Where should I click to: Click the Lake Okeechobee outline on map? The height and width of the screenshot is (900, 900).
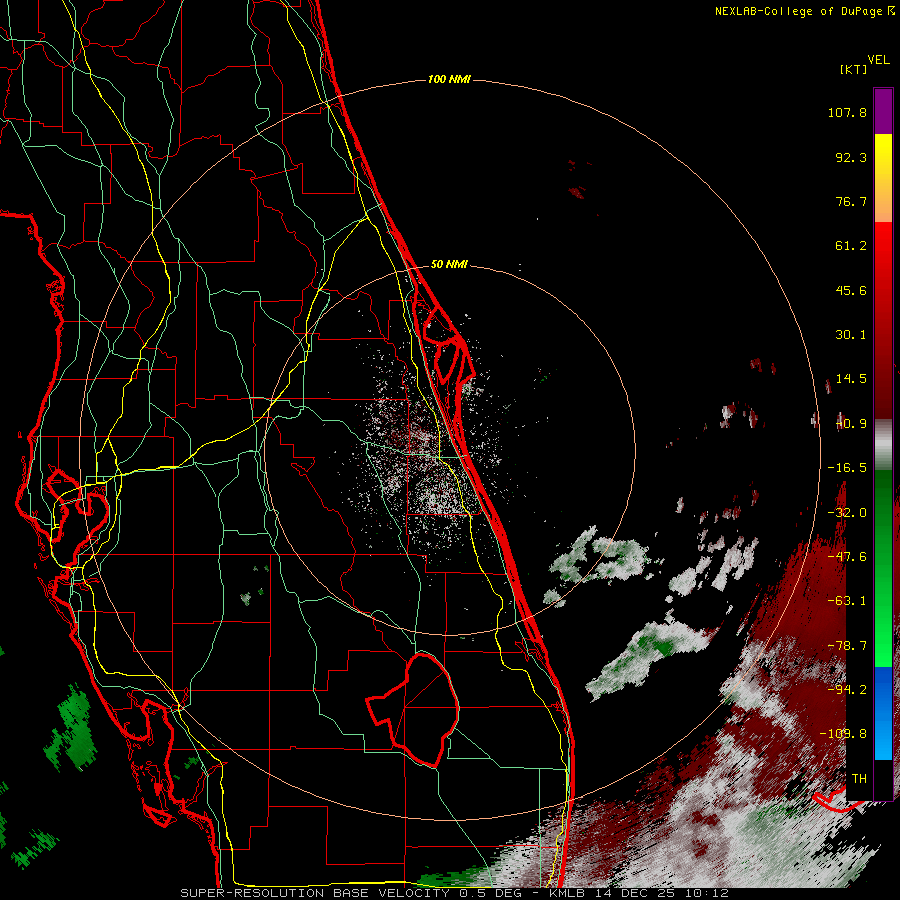coord(414,709)
